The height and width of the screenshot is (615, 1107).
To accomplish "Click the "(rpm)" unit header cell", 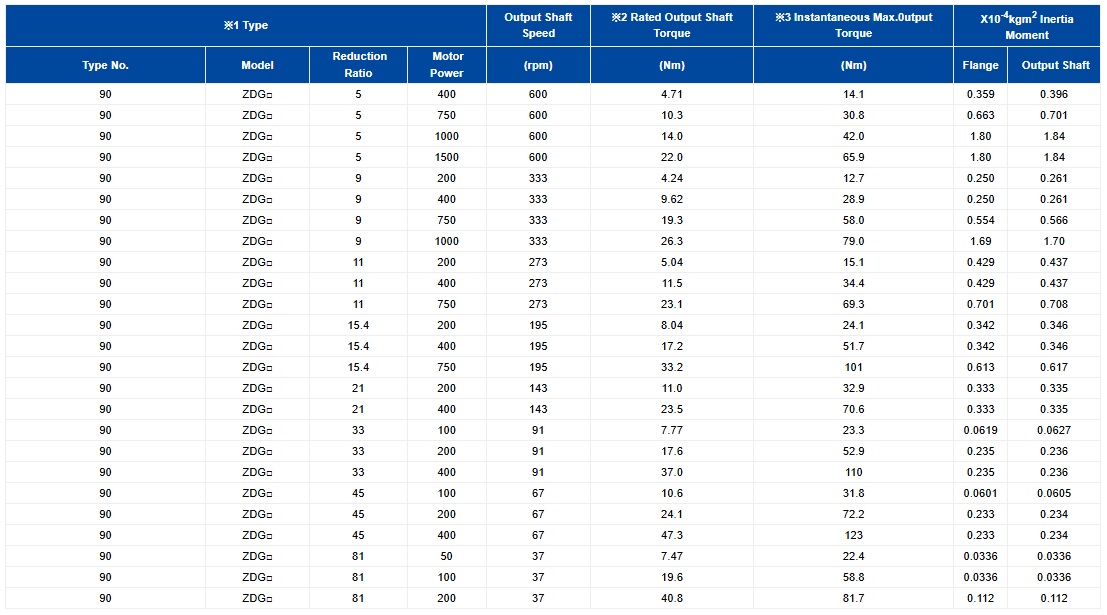I will coord(538,65).
